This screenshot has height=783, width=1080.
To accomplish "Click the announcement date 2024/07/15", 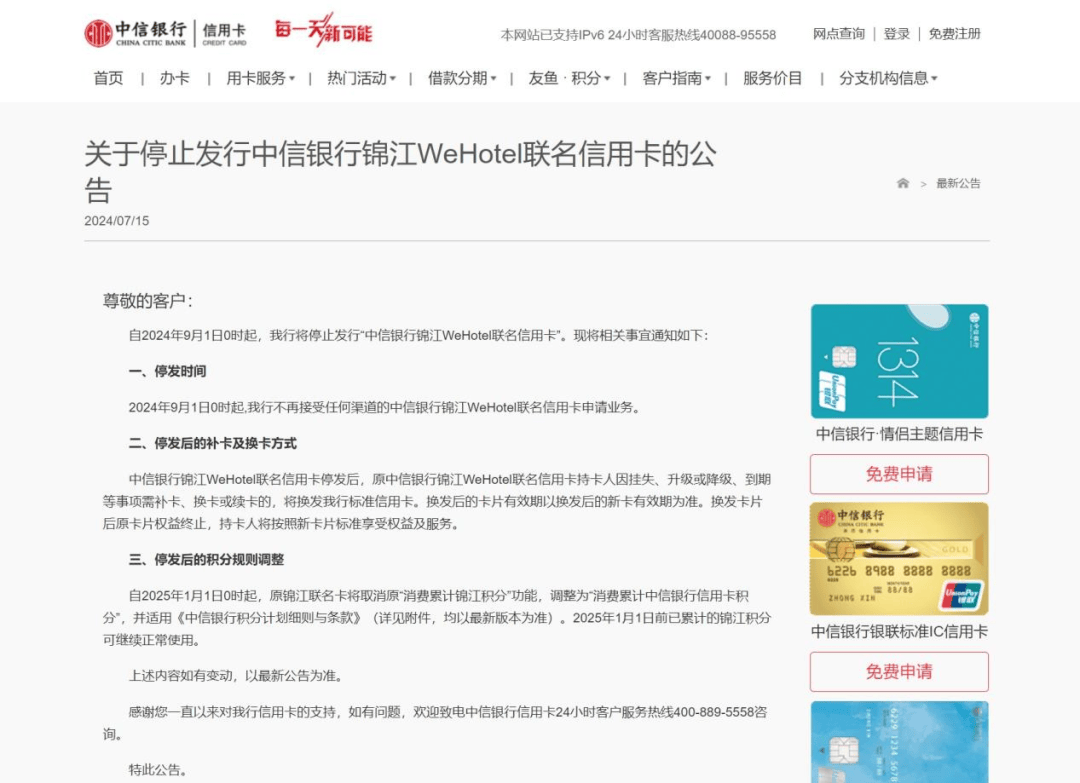I will [117, 221].
